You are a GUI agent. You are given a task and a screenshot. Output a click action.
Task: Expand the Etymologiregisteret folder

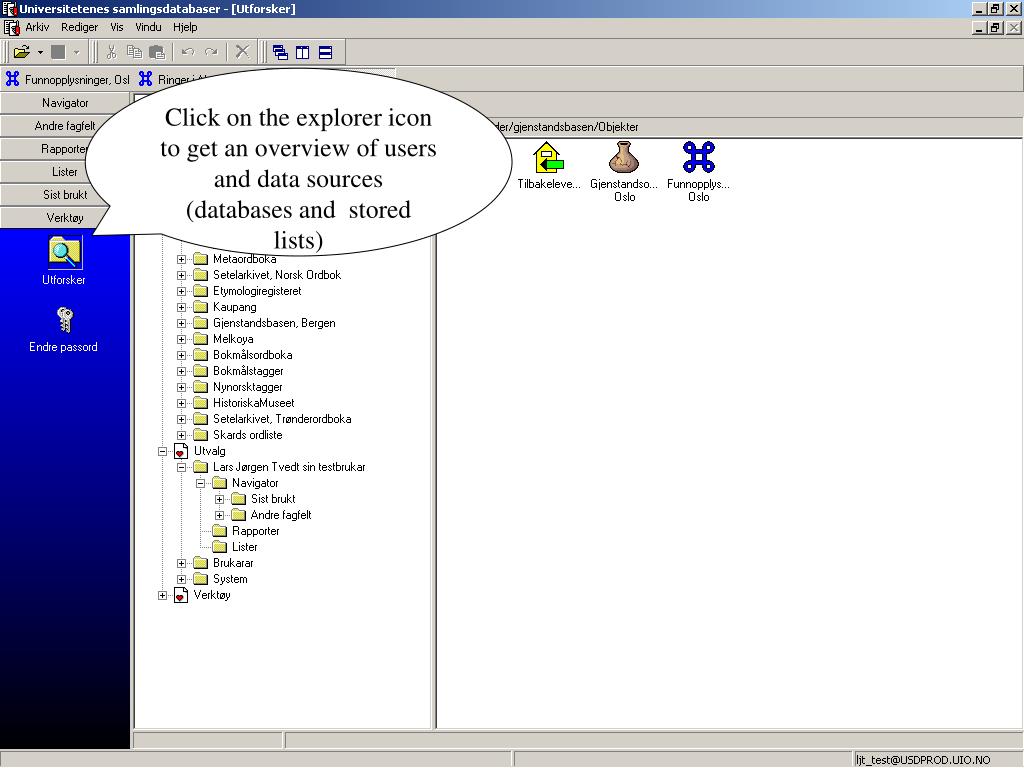coord(182,291)
